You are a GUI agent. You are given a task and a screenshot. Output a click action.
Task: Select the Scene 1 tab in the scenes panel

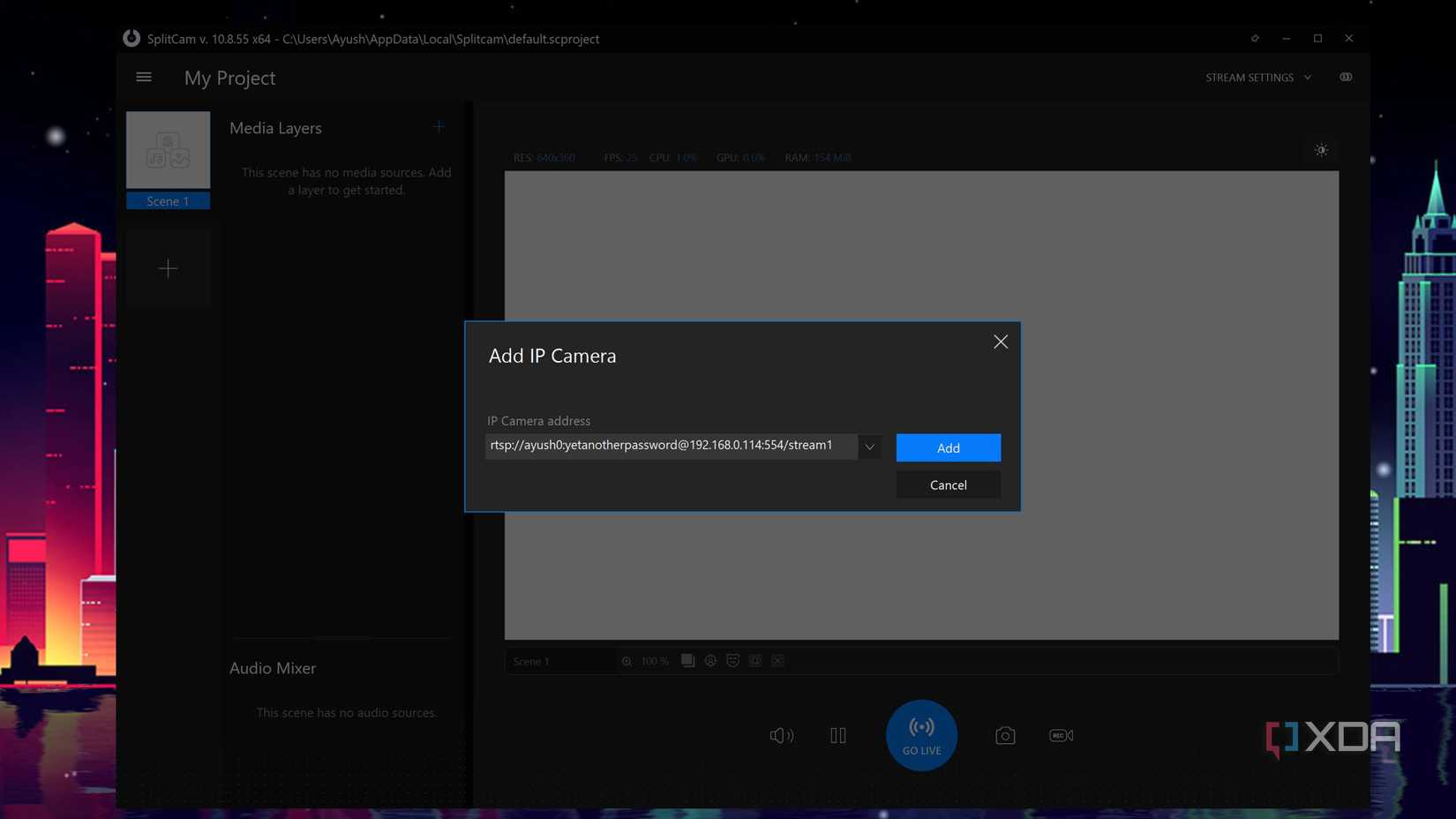coord(168,201)
